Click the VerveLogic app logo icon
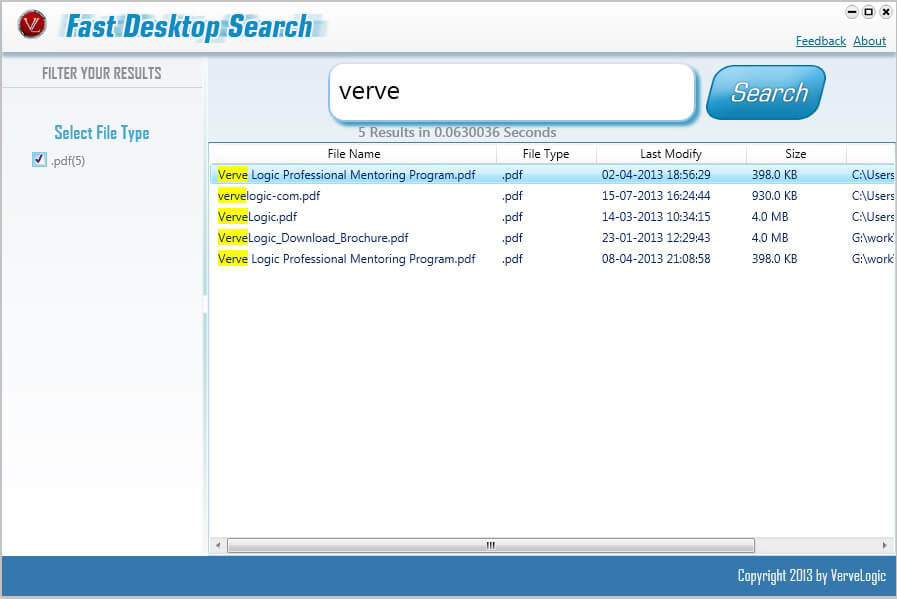The width and height of the screenshot is (897, 599). pyautogui.click(x=32, y=24)
